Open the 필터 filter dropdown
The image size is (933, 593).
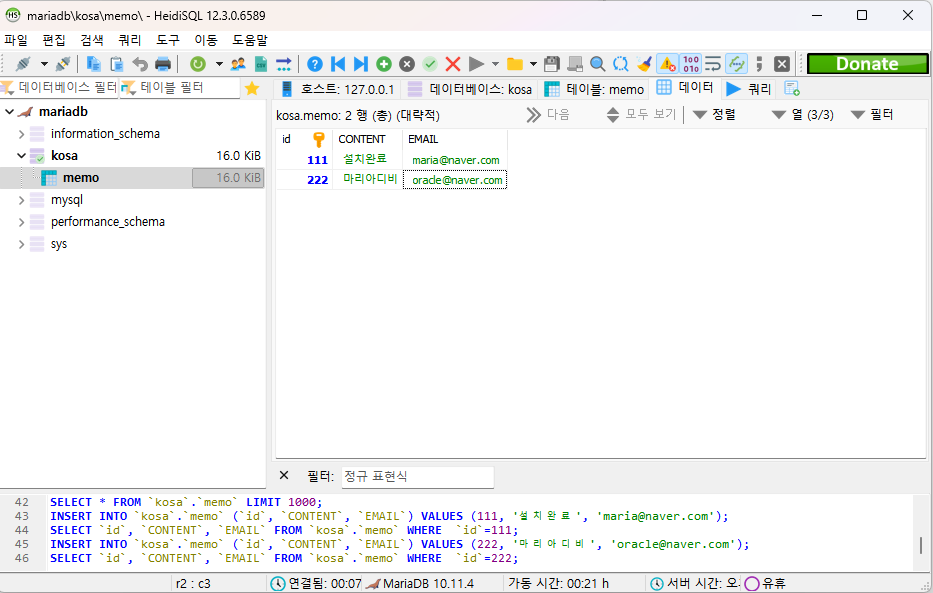pyautogui.click(x=872, y=115)
